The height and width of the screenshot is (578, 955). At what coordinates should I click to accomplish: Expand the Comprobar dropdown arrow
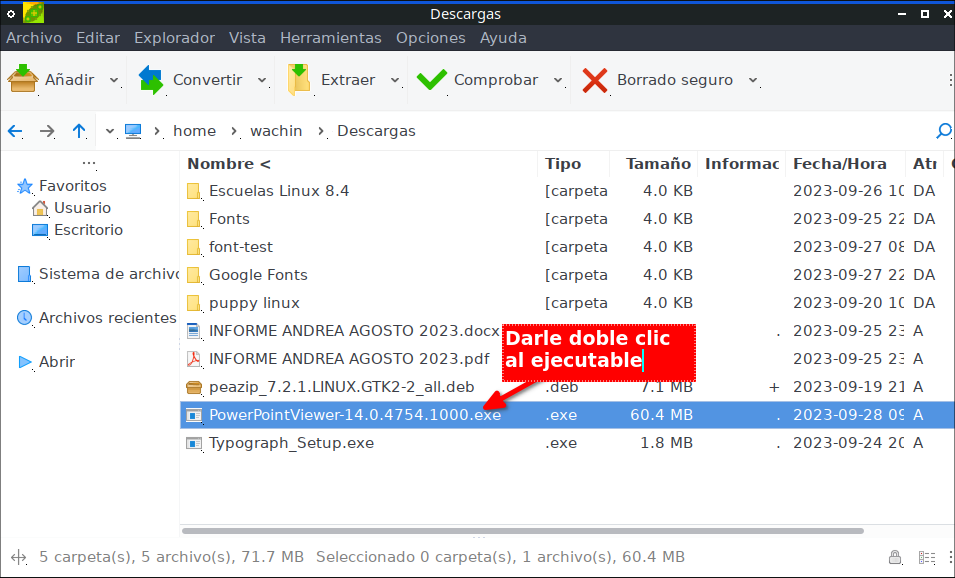[x=558, y=80]
